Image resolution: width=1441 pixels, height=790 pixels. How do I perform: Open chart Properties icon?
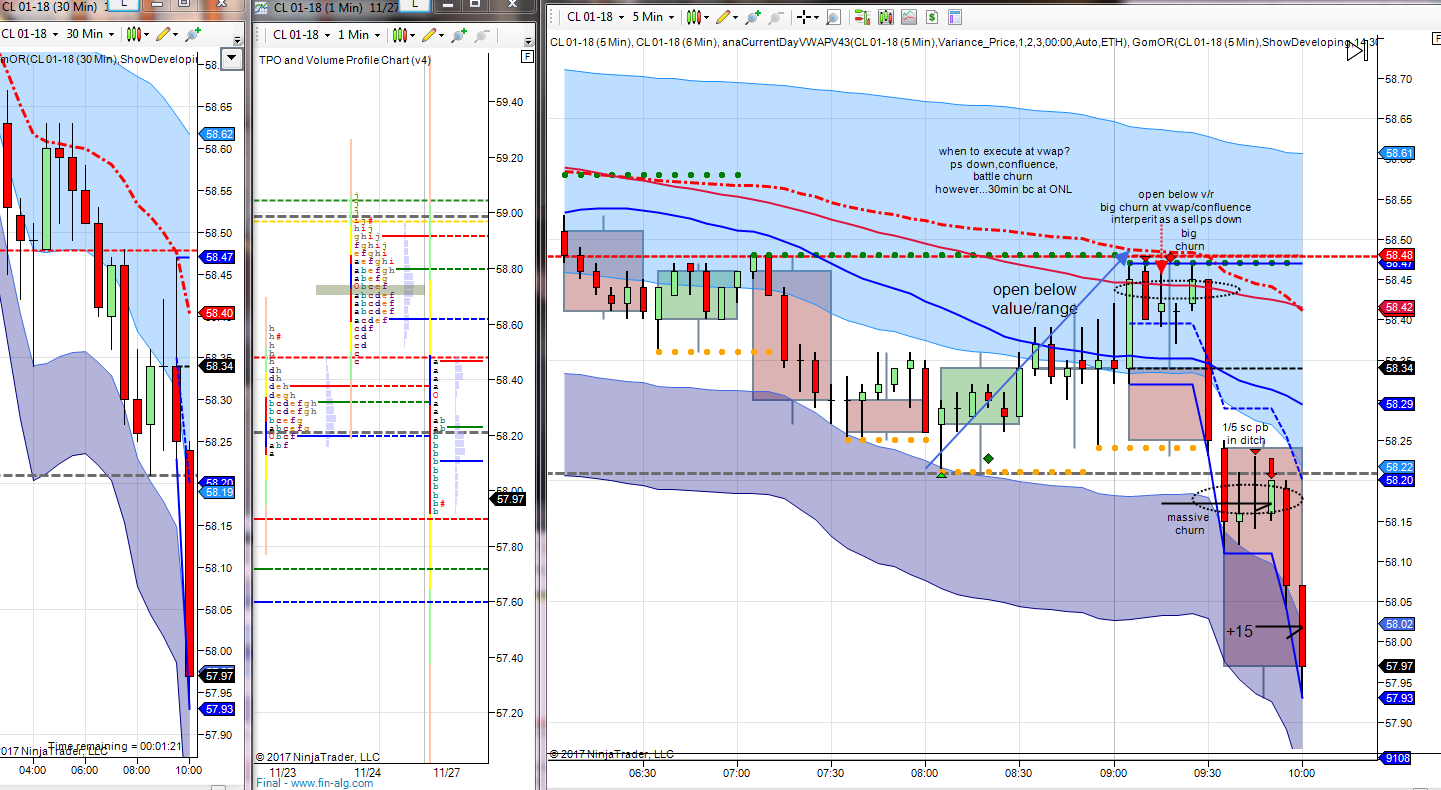point(956,17)
